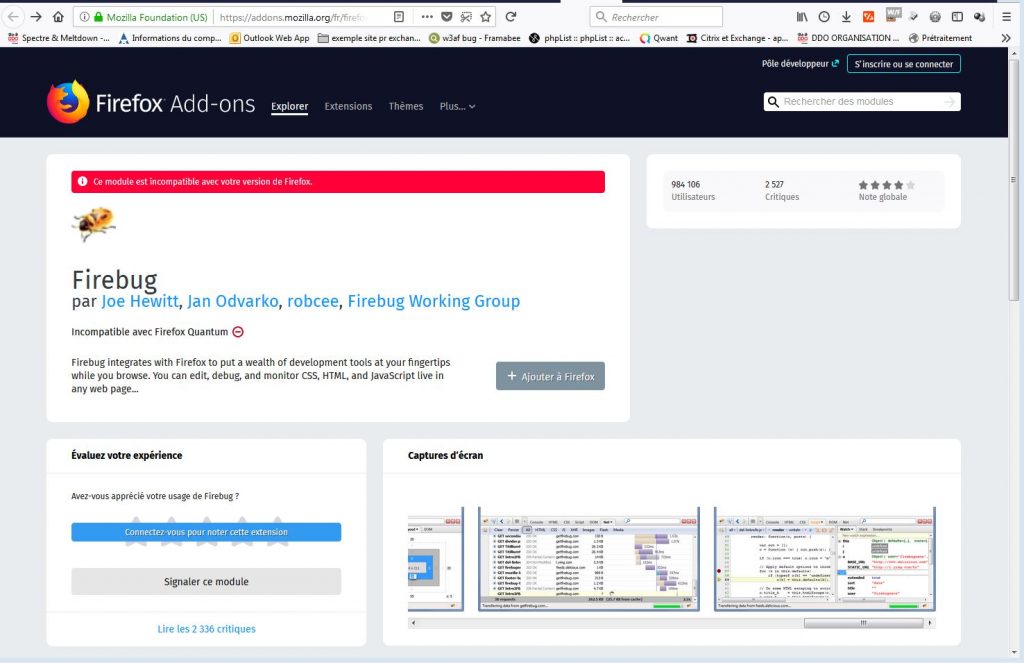Click the Home icon in the toolbar
The image size is (1024, 663).
coord(58,17)
